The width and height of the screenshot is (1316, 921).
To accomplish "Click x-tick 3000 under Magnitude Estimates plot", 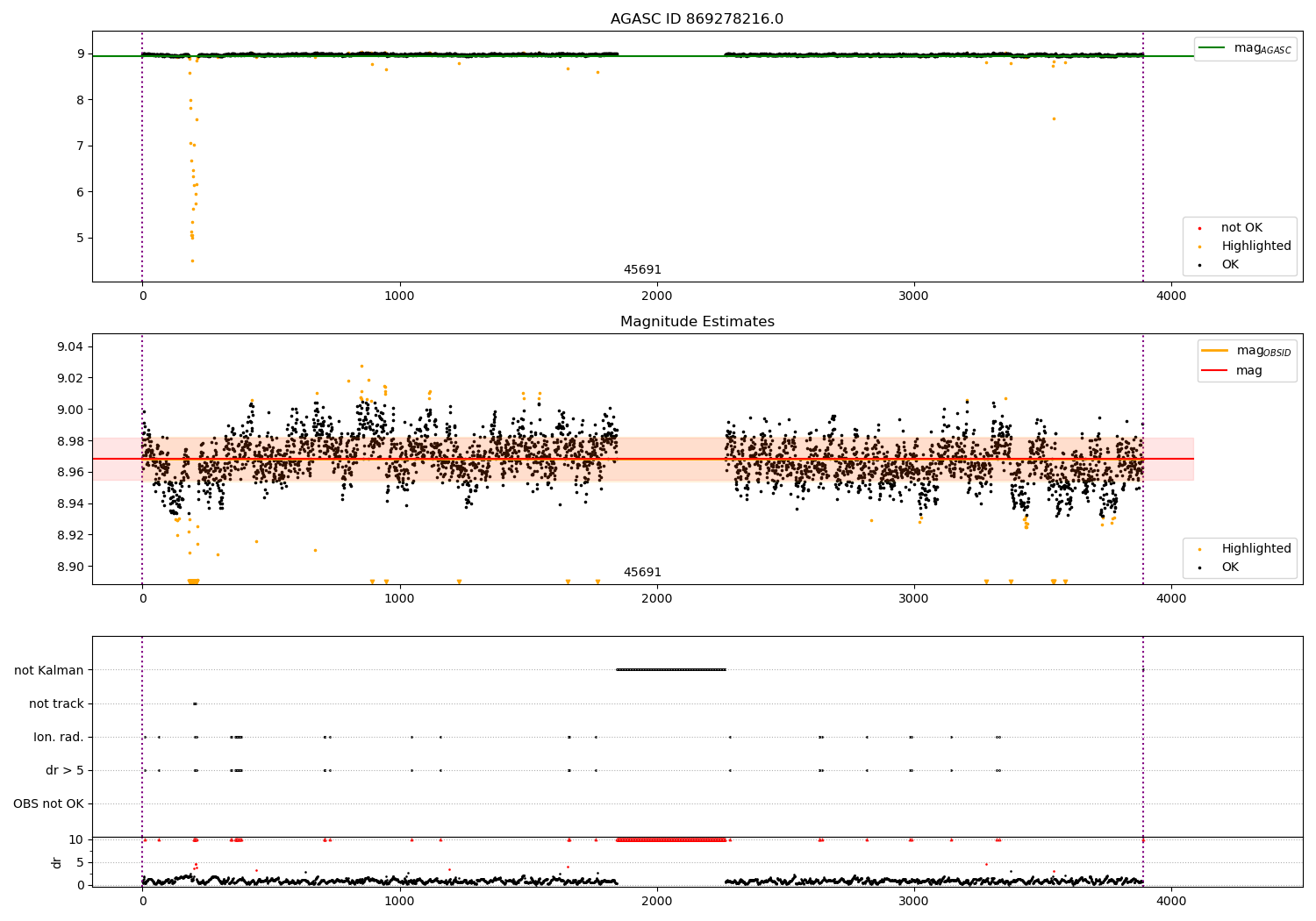I will (x=914, y=599).
